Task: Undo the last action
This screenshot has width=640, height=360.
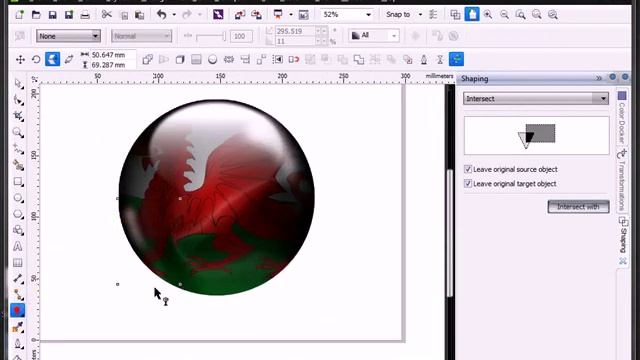Action: click(162, 15)
